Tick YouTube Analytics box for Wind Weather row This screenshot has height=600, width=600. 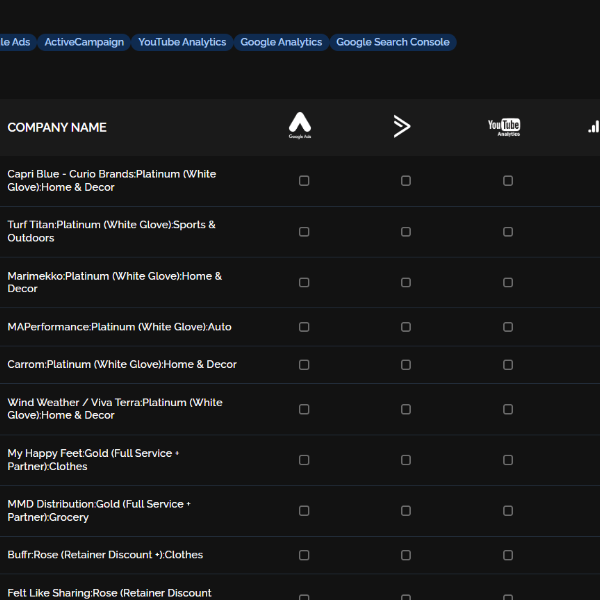(508, 409)
